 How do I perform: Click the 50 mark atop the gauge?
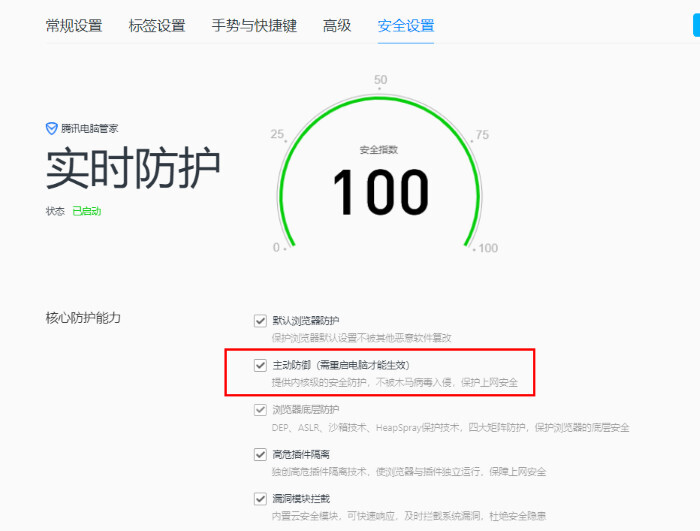tap(380, 80)
